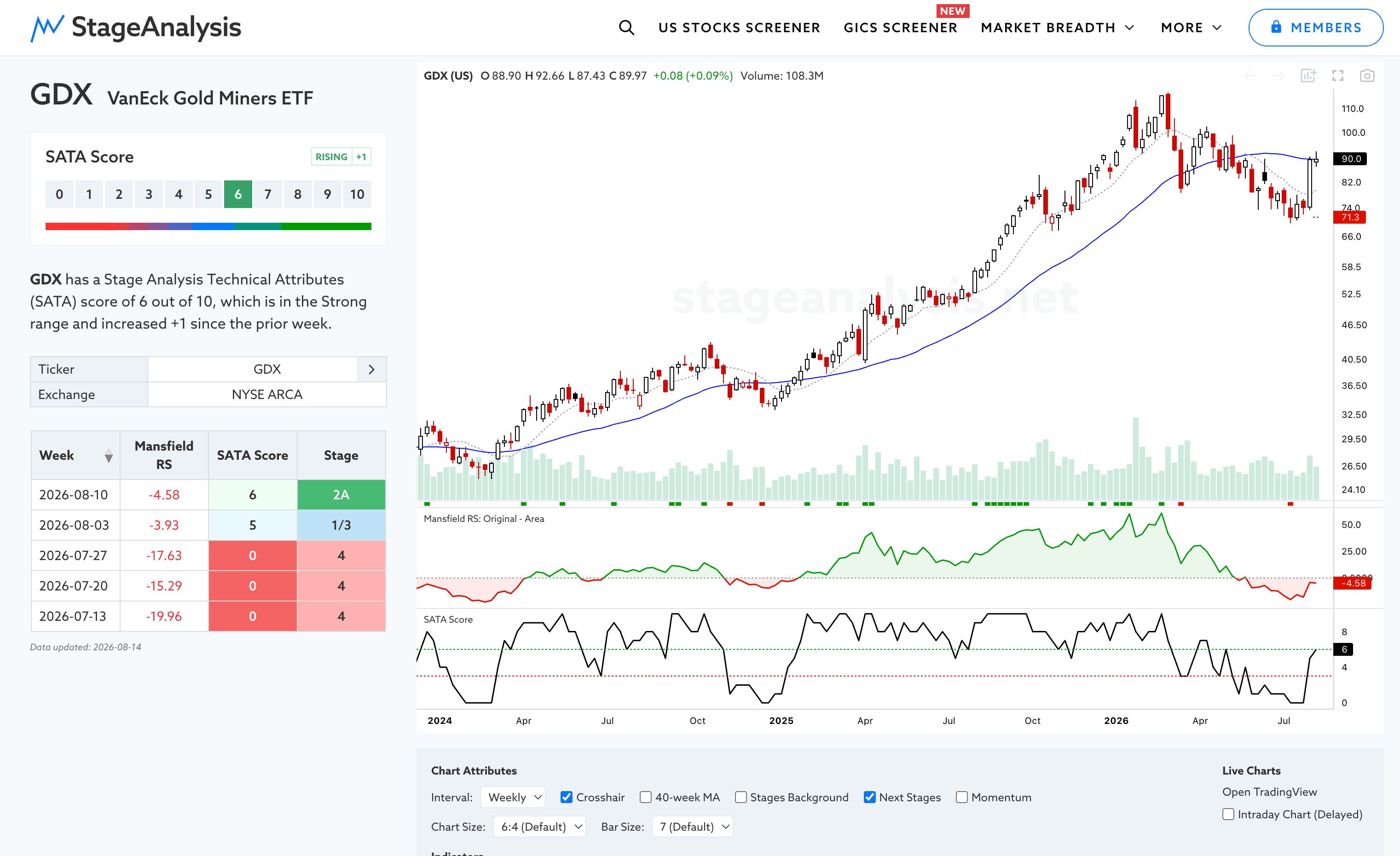Open chart indicators icon
The image size is (1400, 856).
(1308, 75)
